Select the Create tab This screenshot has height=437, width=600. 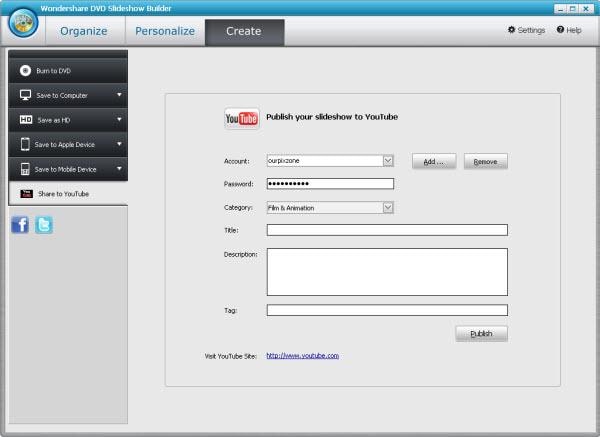(x=244, y=31)
